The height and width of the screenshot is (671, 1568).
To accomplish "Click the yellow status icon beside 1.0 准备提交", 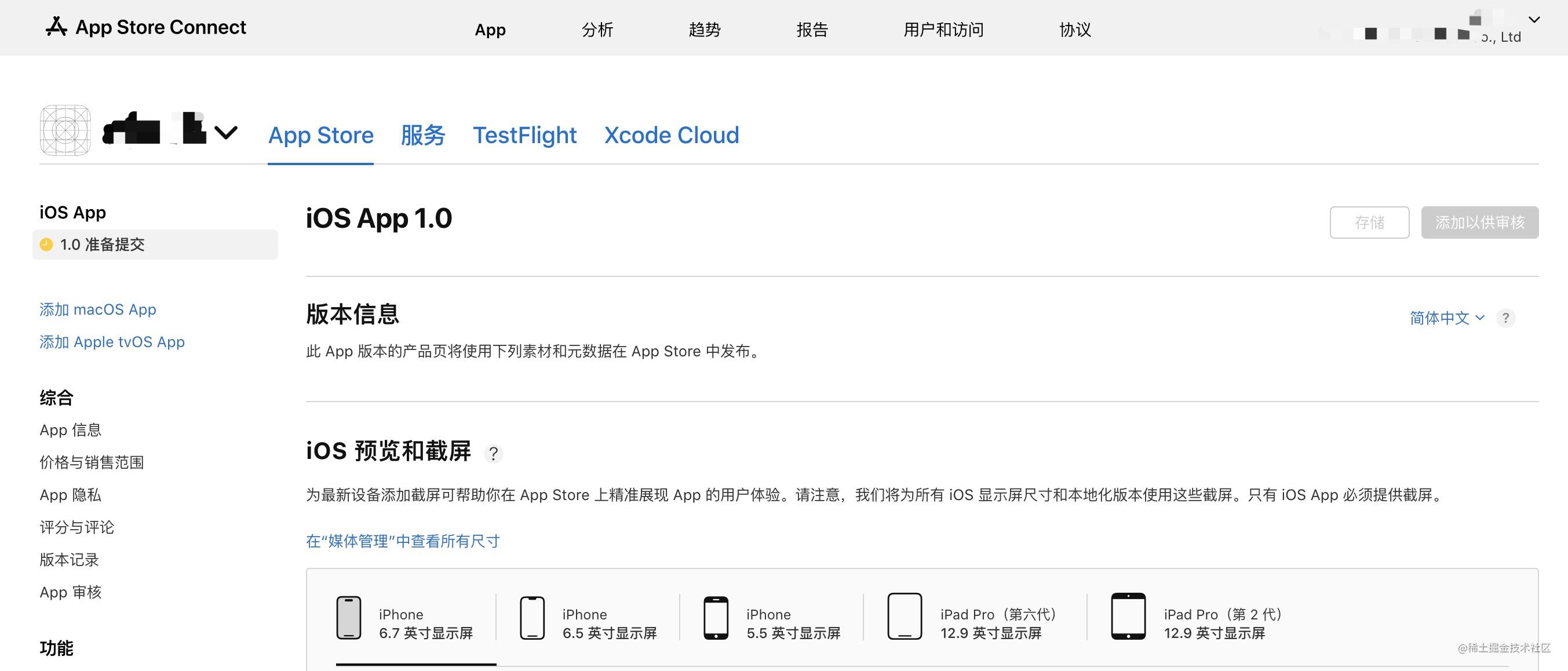I will tap(47, 244).
